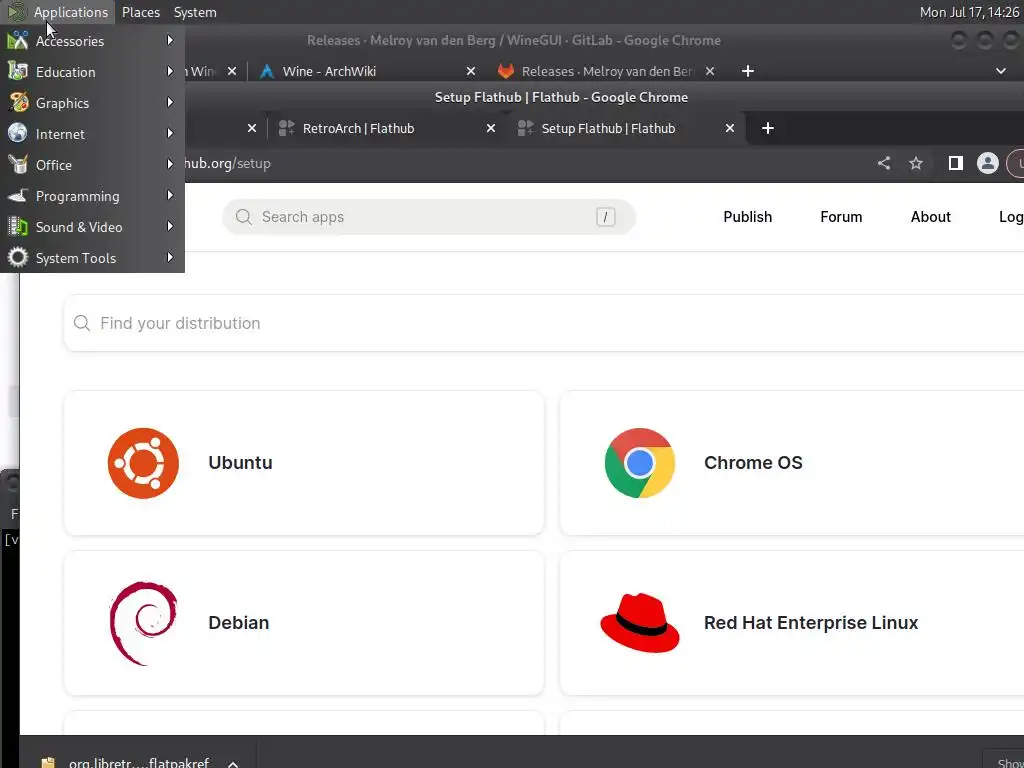Expand the Office submenu arrow
This screenshot has height=768, width=1024.
pos(170,165)
